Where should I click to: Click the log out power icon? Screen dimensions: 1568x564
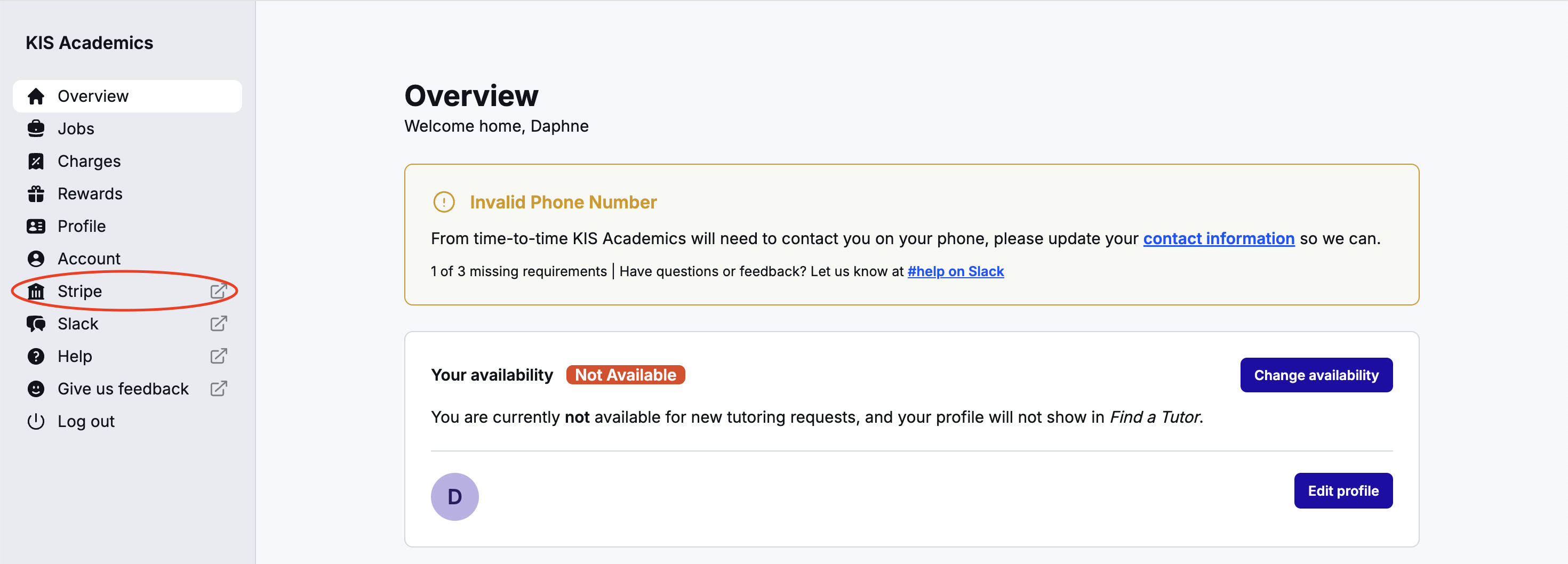(36, 421)
